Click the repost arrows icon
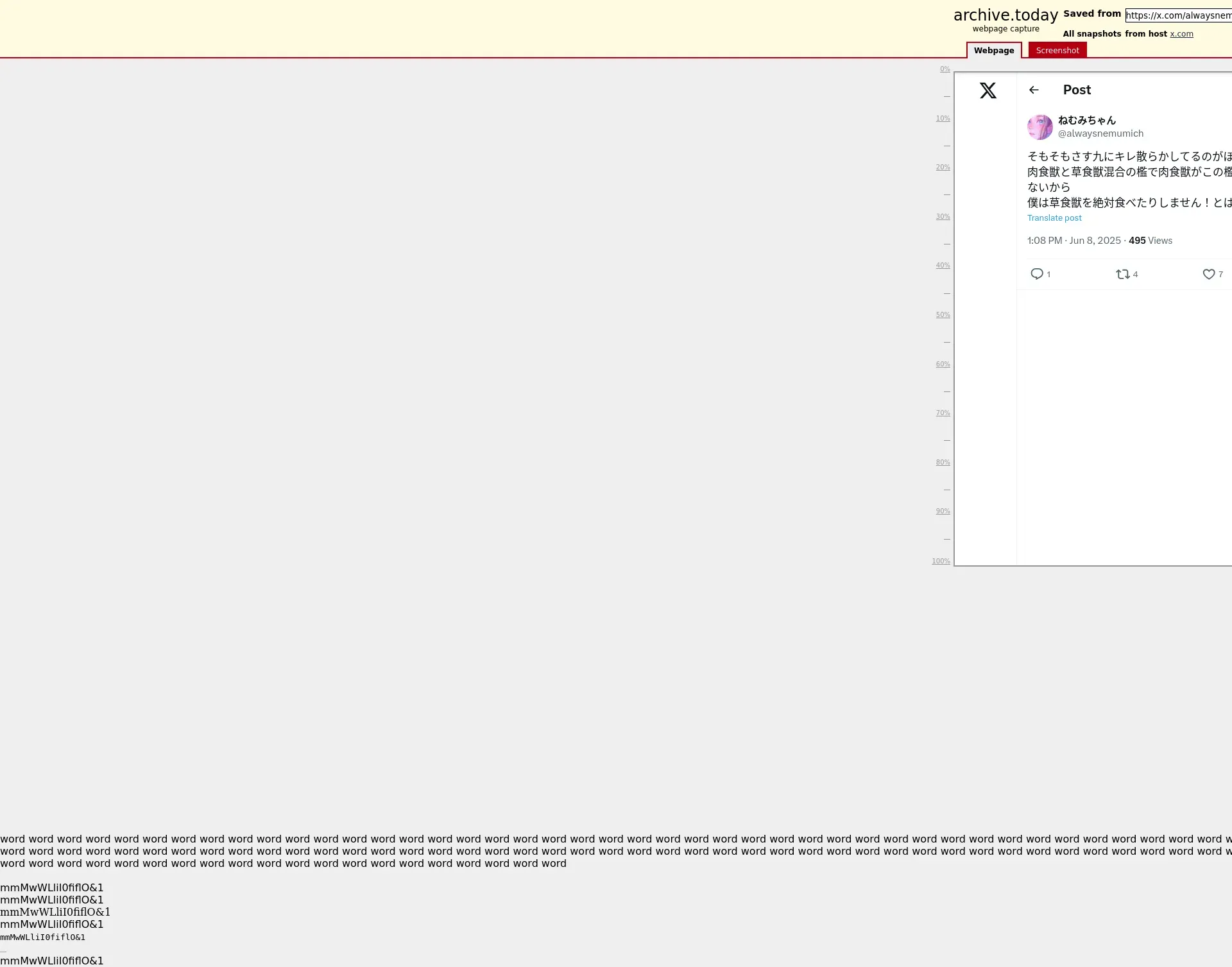The width and height of the screenshot is (1232, 967). point(1122,274)
